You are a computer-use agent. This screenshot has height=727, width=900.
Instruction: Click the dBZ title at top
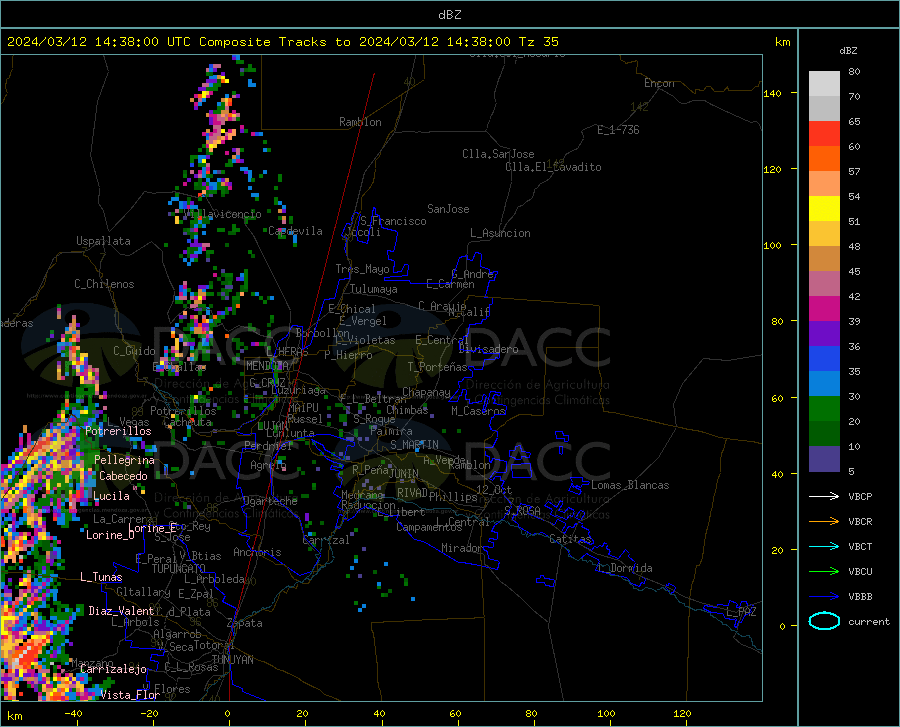(449, 15)
